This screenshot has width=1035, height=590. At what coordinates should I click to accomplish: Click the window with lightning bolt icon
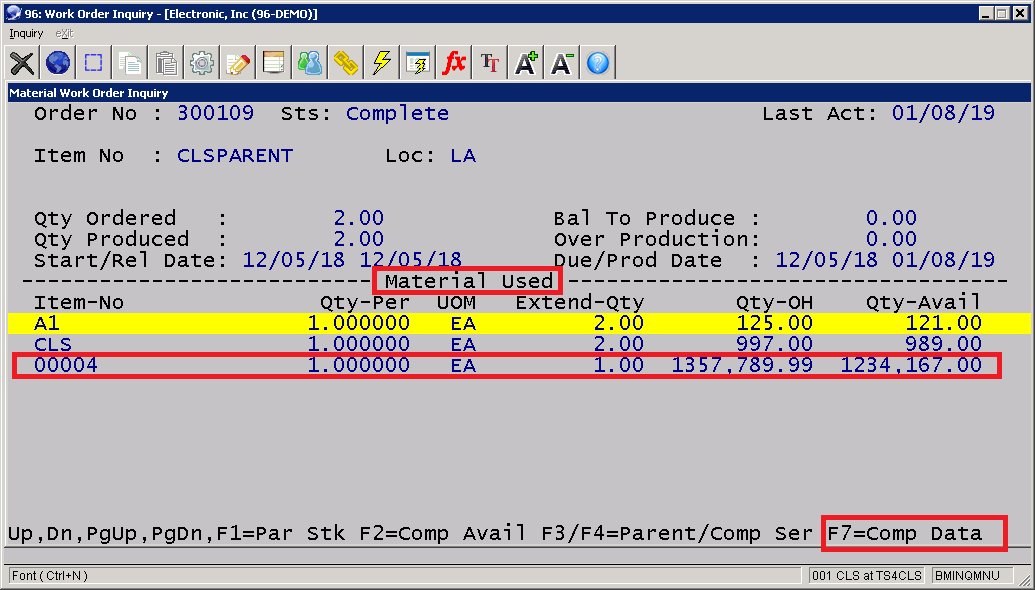click(418, 63)
